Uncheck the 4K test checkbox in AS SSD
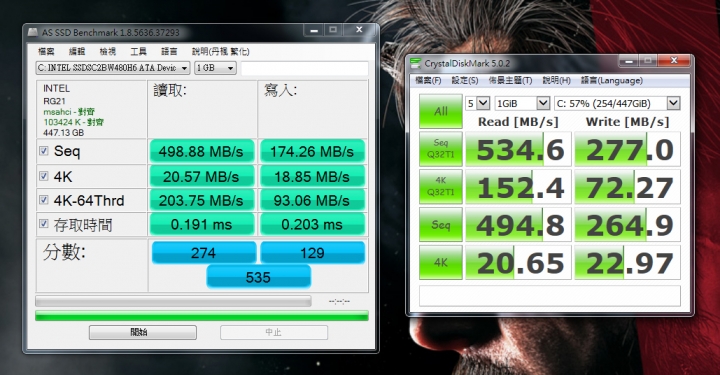This screenshot has width=720, height=375. pos(44,176)
